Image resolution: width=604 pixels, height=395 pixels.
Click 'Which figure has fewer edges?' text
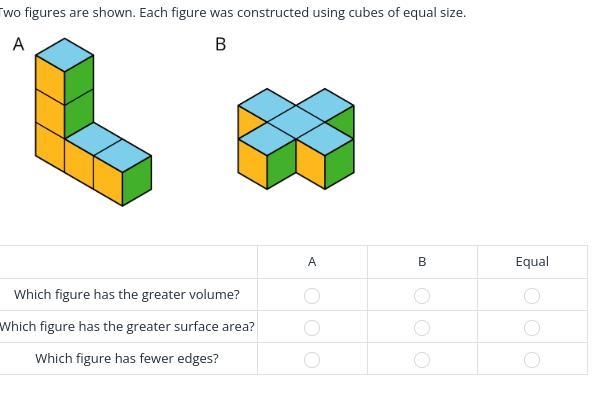point(127,358)
